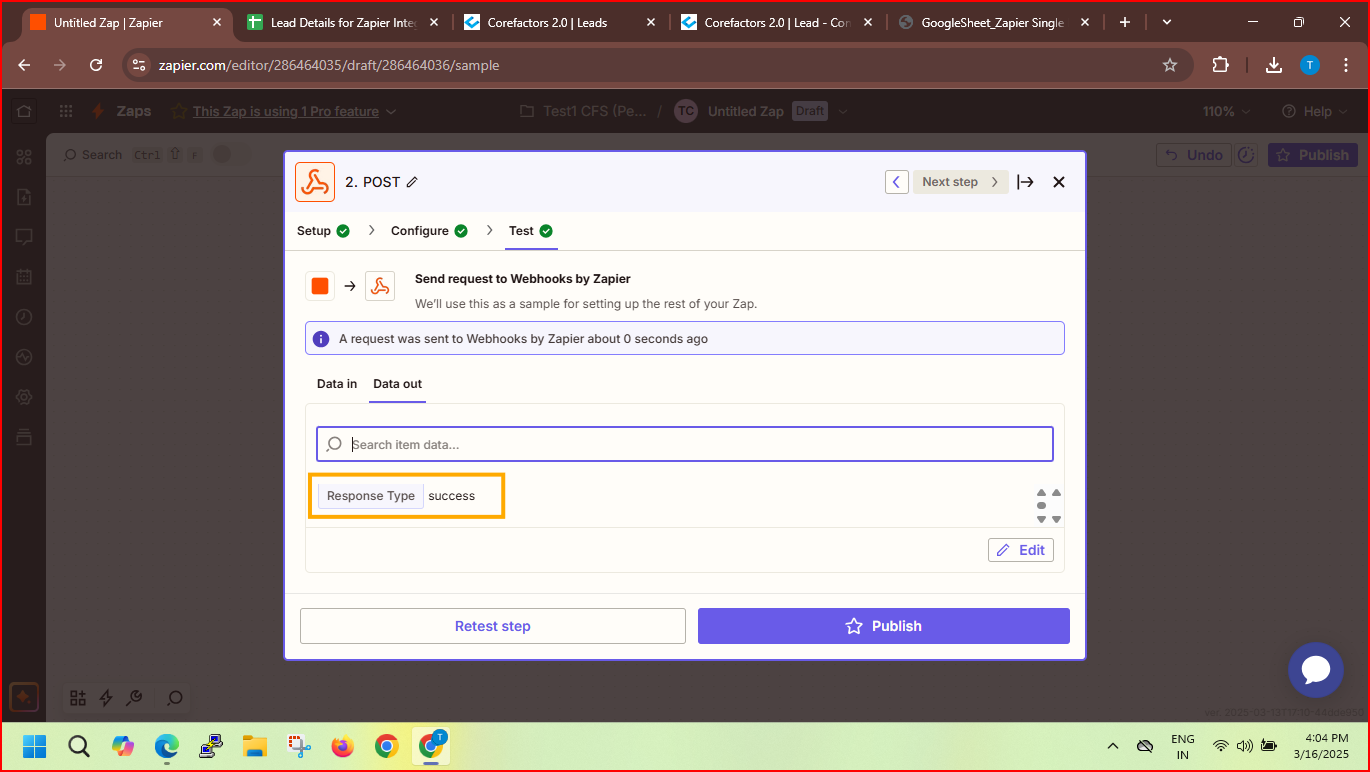Select the Test tab
Screen dimensions: 1370x772
coord(531,231)
